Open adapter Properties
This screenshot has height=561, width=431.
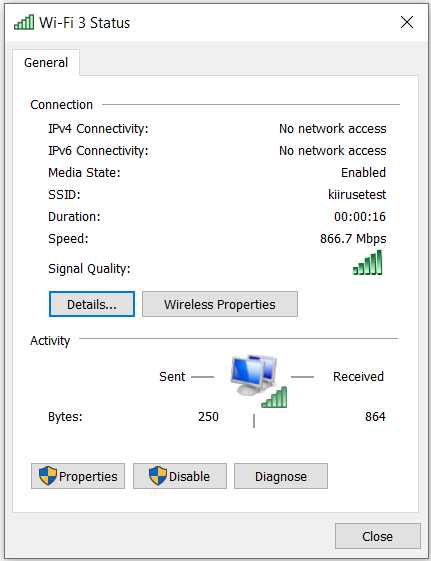tap(78, 476)
